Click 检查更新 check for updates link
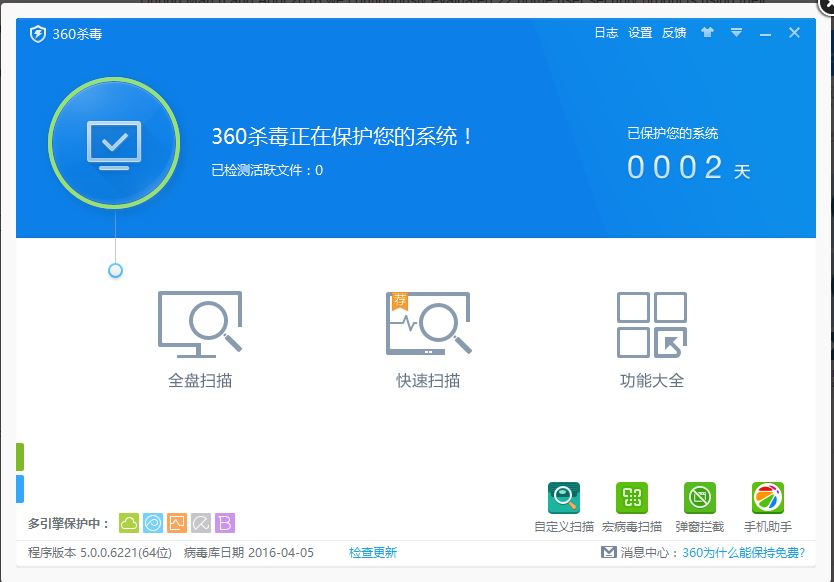The width and height of the screenshot is (834, 582). 373,553
